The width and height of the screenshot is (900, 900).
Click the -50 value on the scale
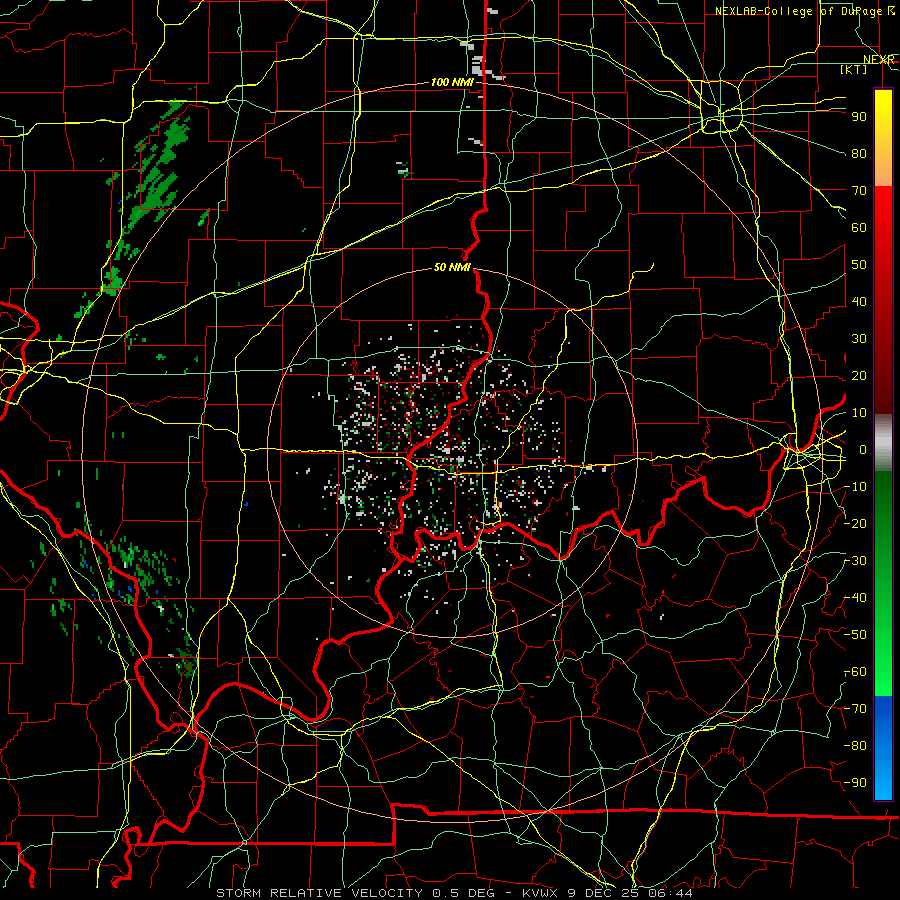pos(856,635)
